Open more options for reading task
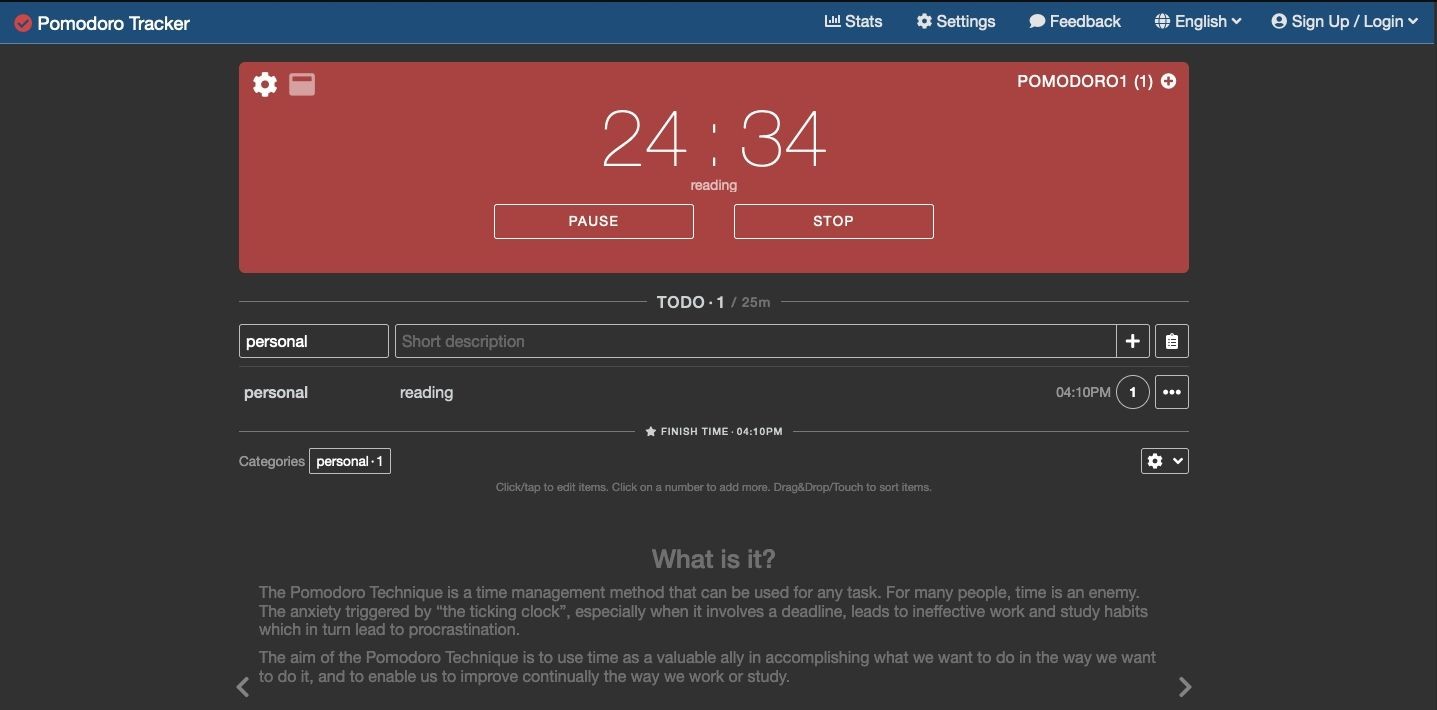This screenshot has width=1437, height=710. (x=1172, y=392)
